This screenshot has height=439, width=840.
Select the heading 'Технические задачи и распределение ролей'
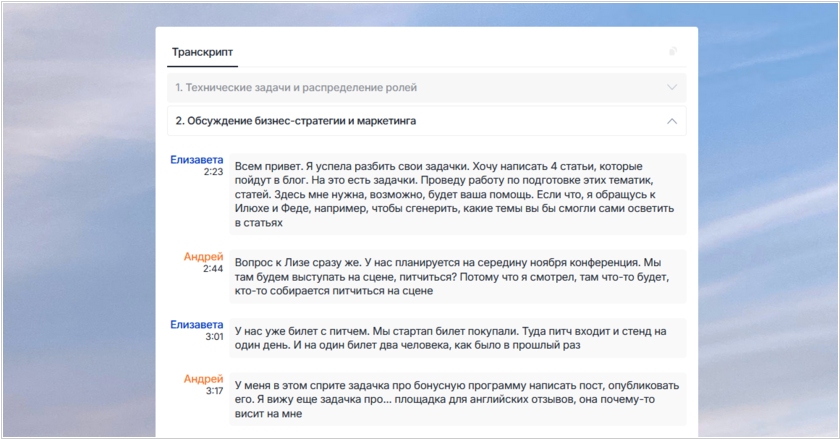click(x=296, y=88)
